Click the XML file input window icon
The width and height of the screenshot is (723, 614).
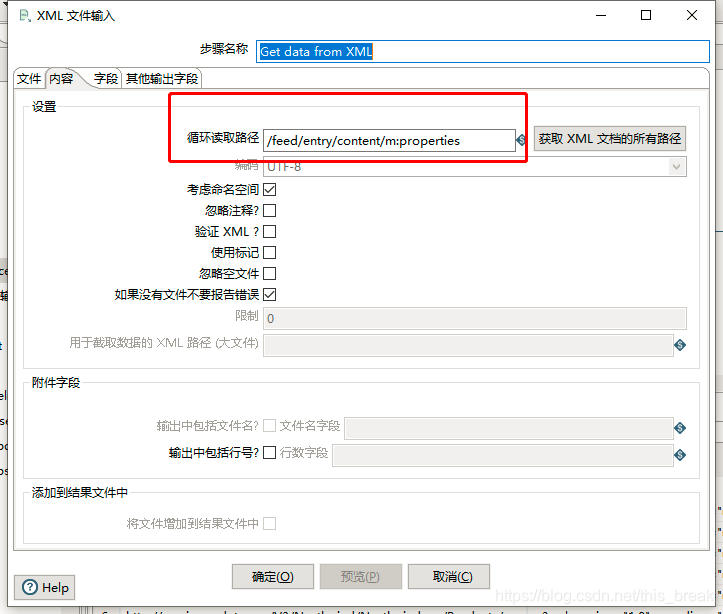(x=25, y=16)
